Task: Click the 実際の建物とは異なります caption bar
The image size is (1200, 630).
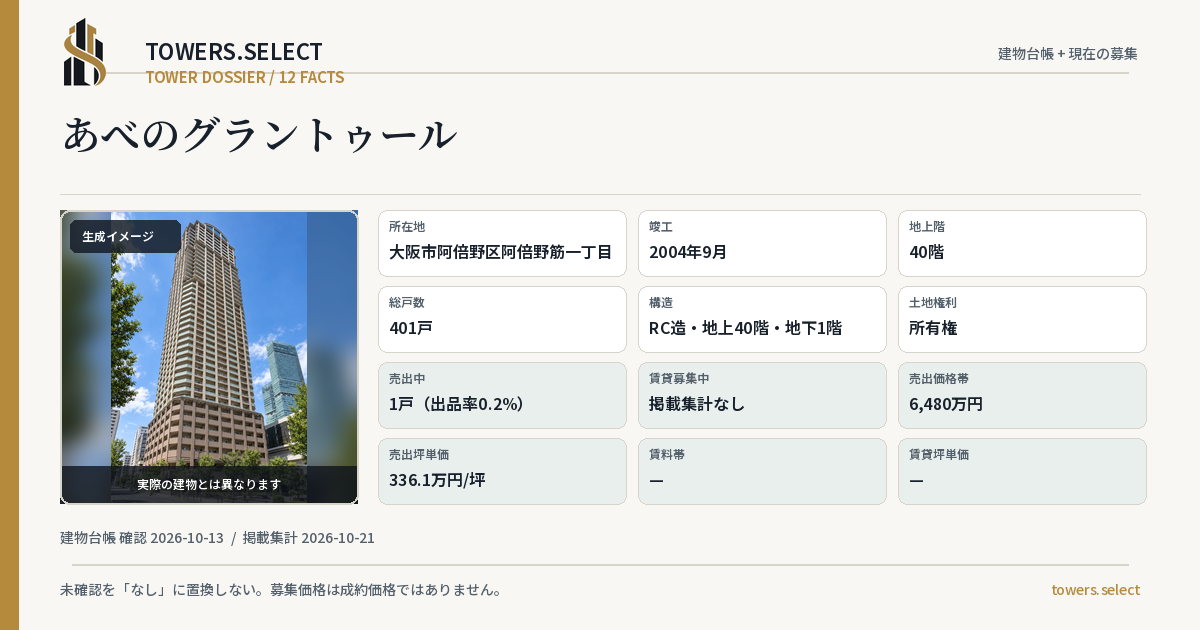Action: click(209, 484)
